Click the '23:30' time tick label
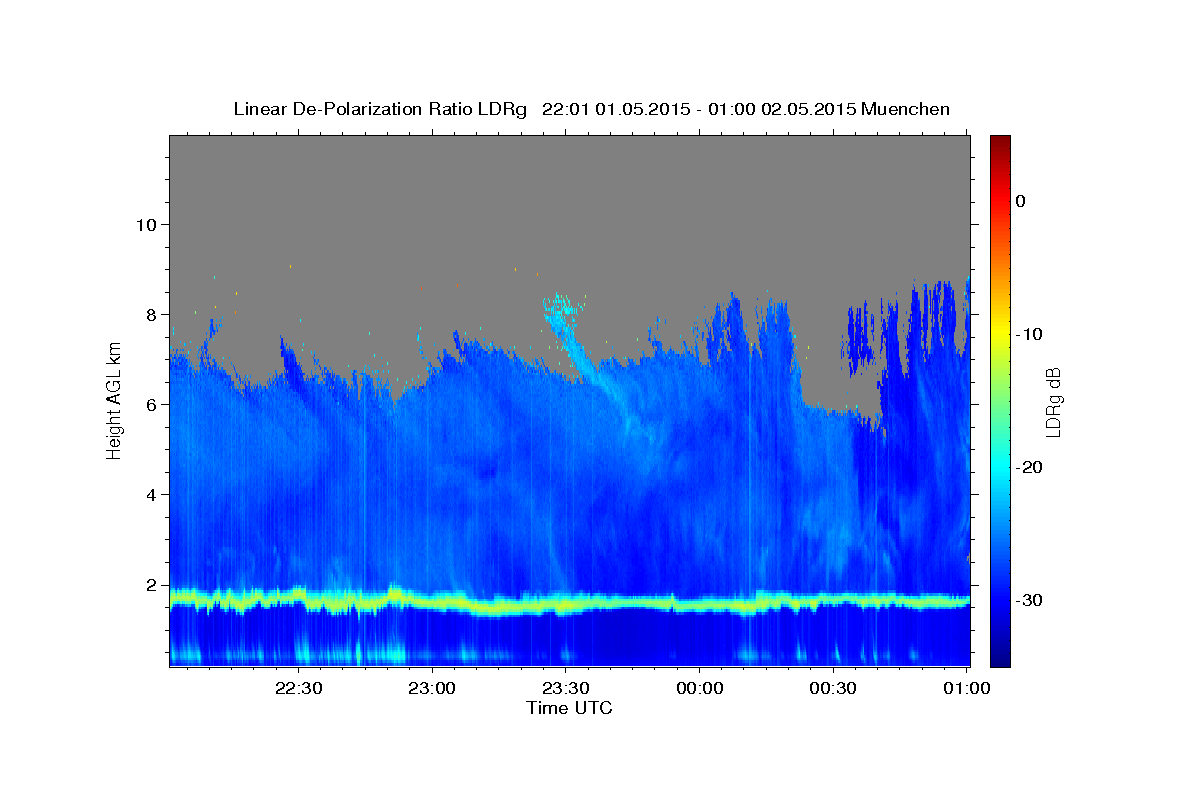The height and width of the screenshot is (800, 1200). 565,689
